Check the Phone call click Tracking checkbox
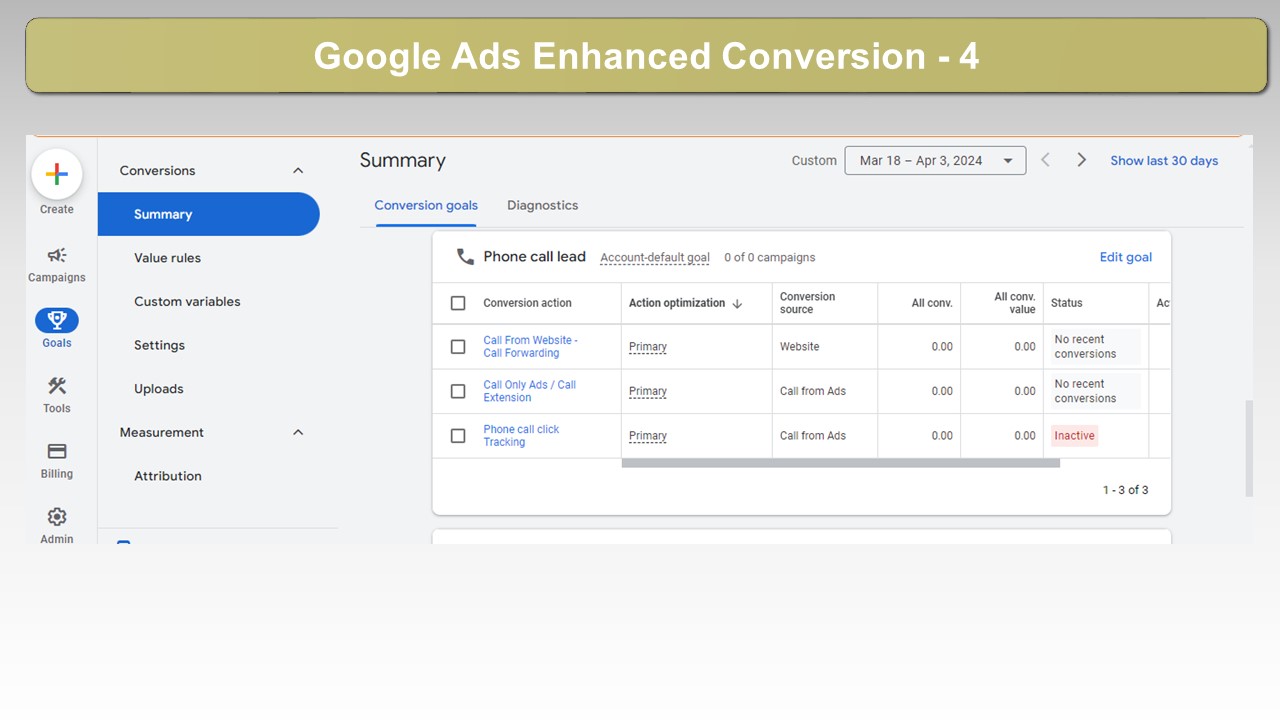Image resolution: width=1280 pixels, height=720 pixels. [x=458, y=436]
